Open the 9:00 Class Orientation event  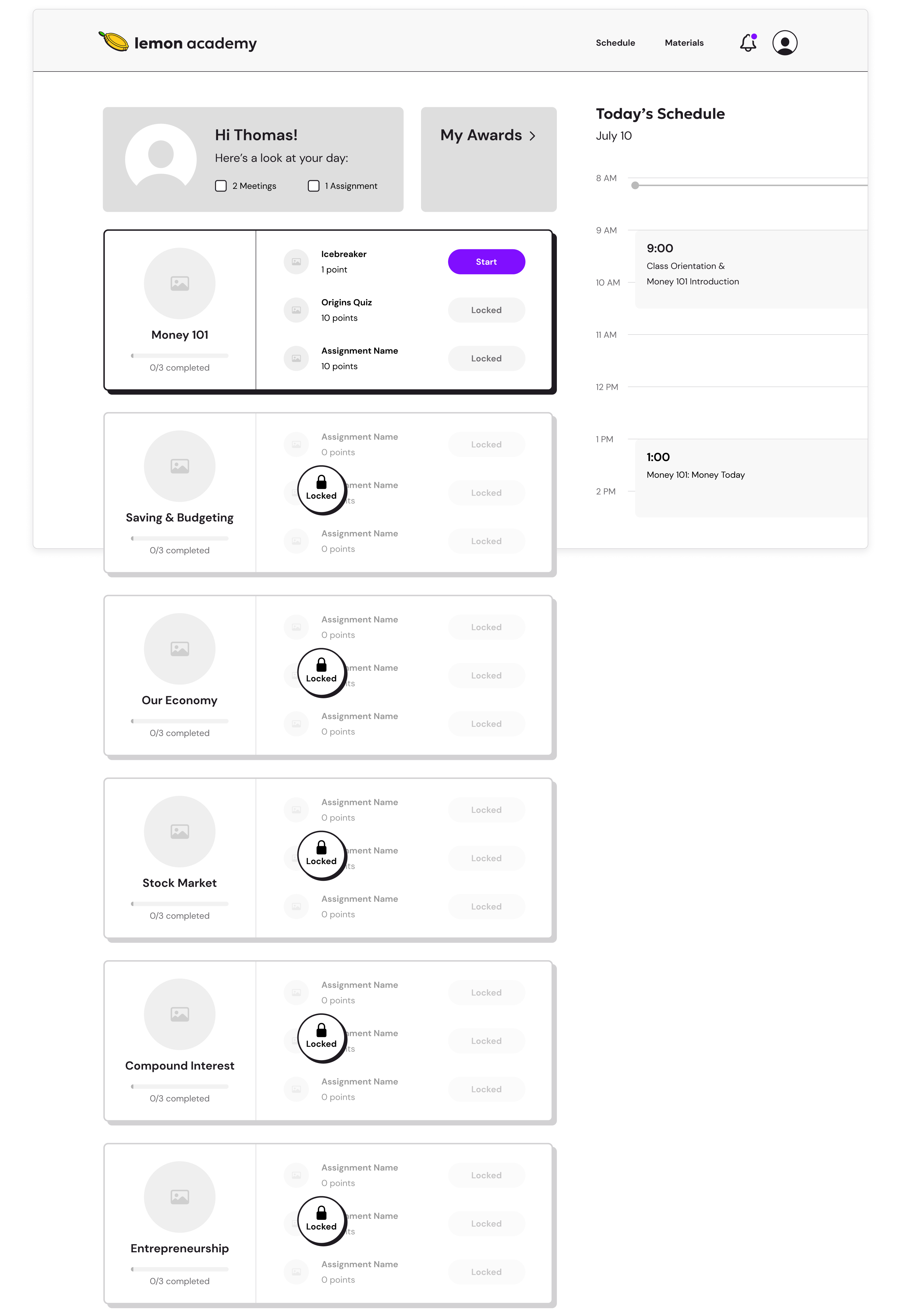tap(751, 270)
